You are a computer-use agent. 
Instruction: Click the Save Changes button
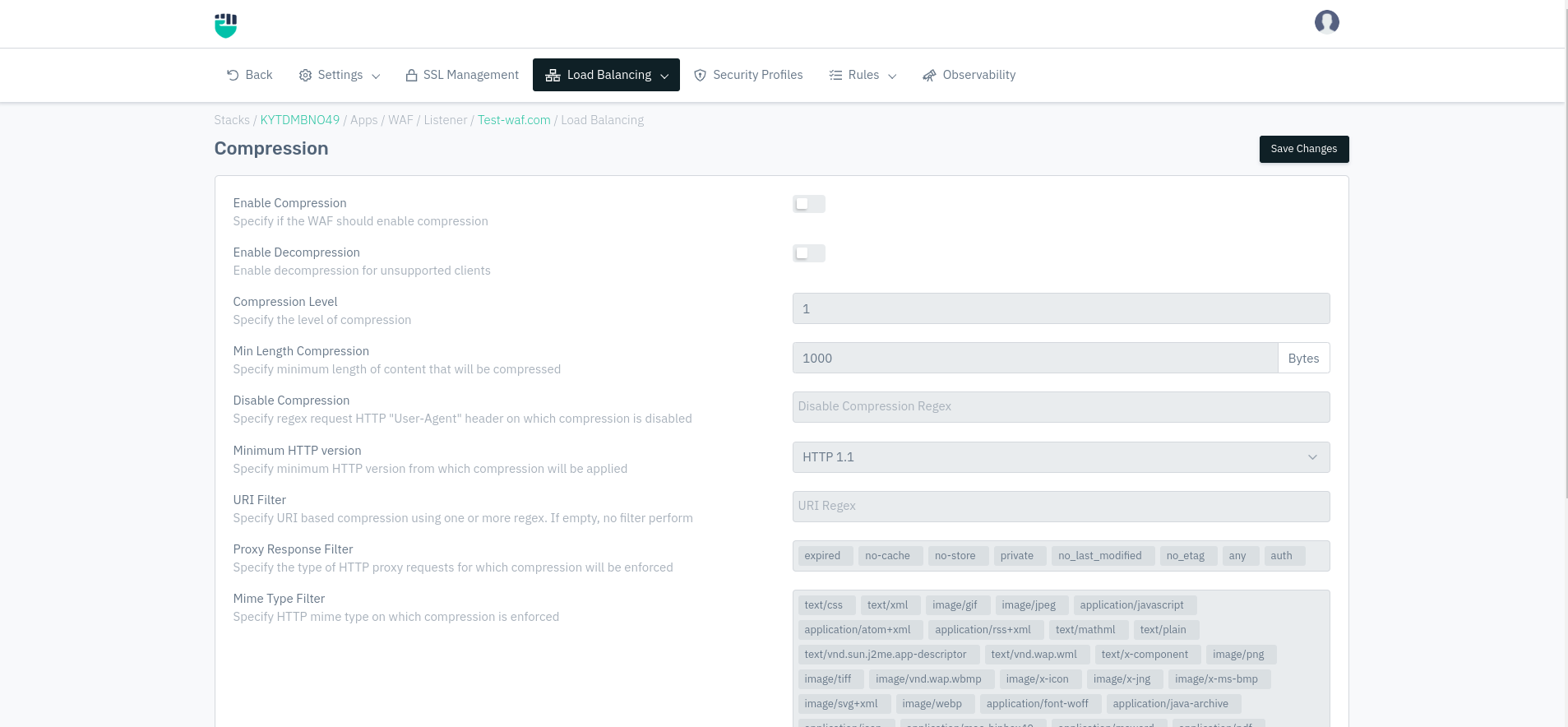point(1304,149)
